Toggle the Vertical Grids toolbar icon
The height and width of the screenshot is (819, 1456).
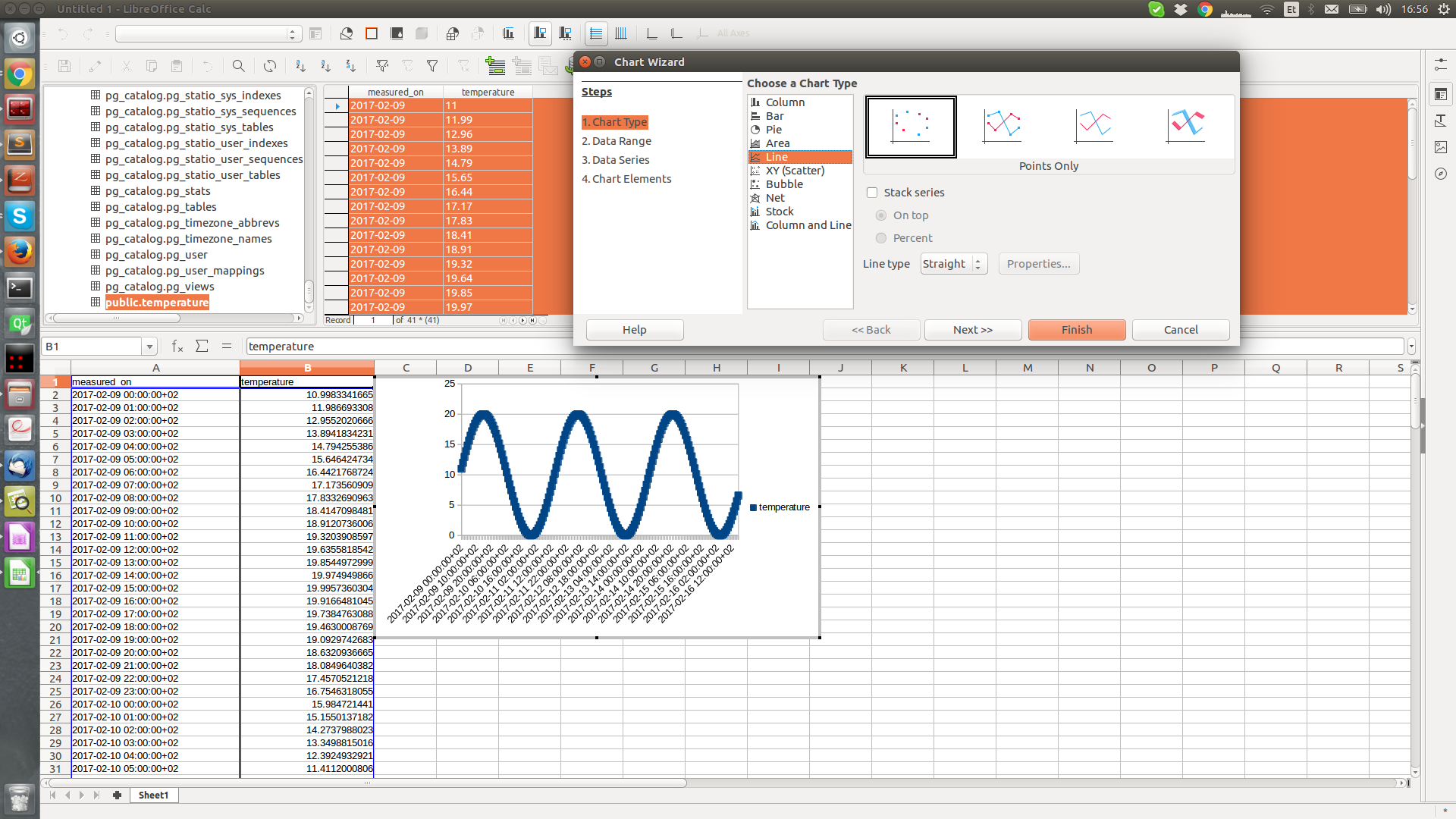coord(621,33)
